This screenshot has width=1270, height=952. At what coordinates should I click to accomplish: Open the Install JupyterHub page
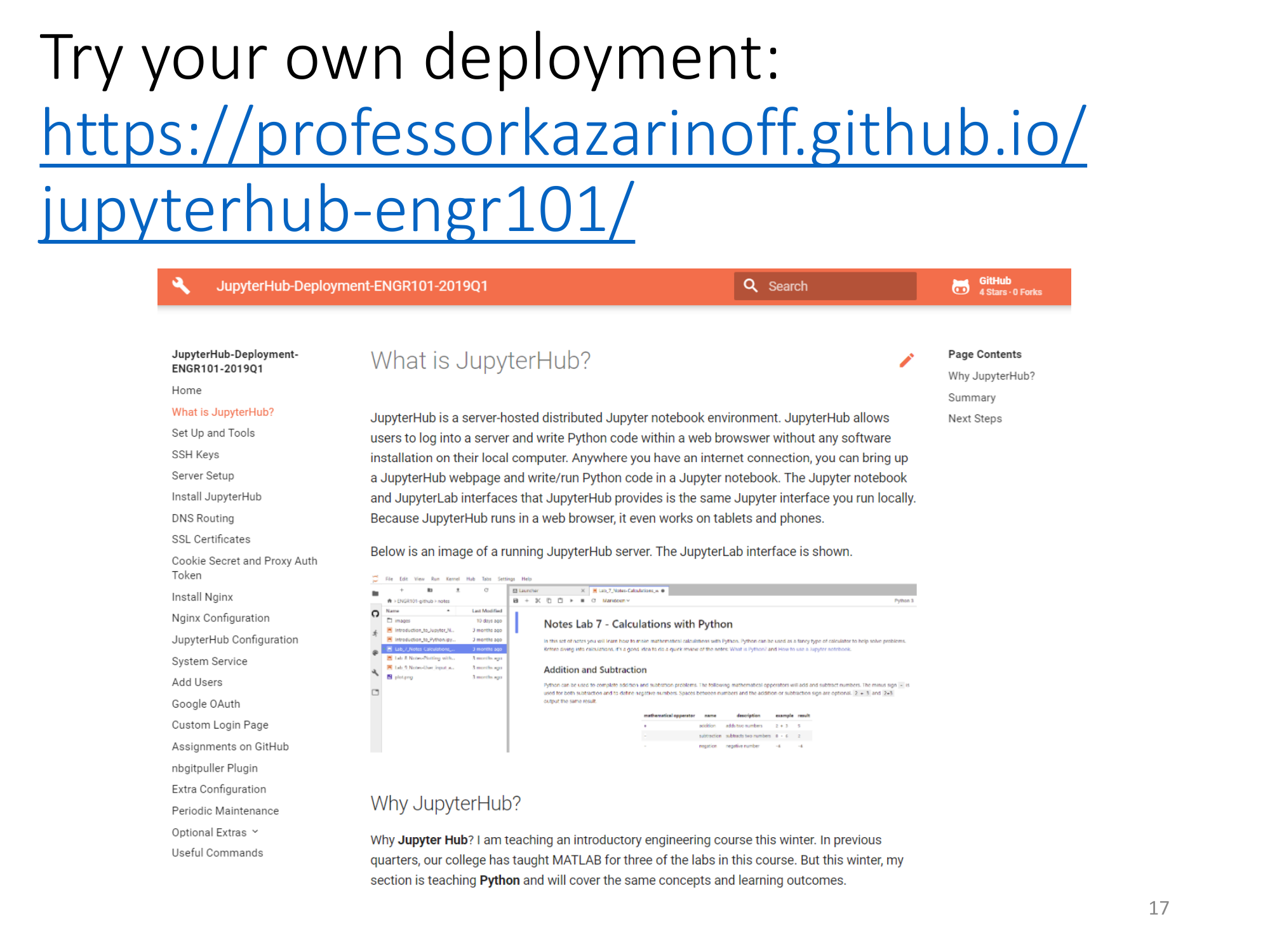coord(216,497)
